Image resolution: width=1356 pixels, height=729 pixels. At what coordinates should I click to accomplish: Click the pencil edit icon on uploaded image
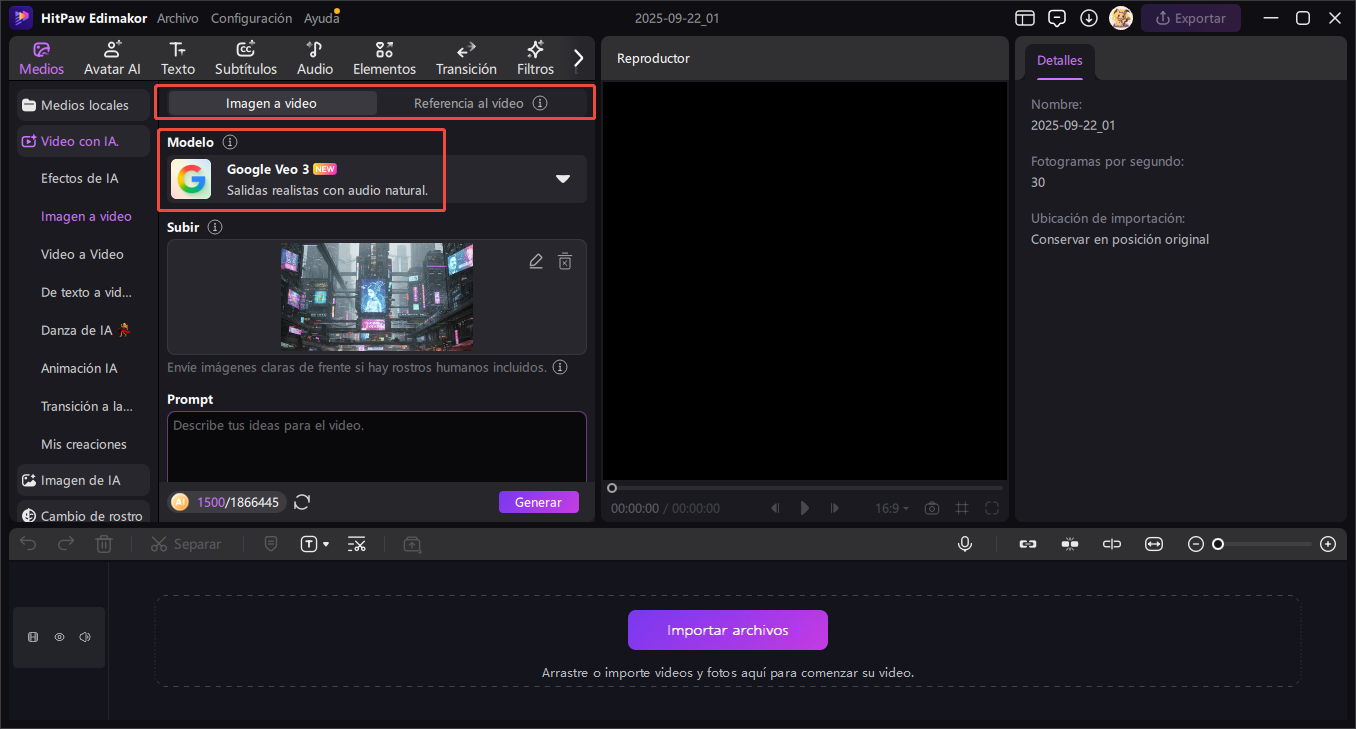point(536,261)
